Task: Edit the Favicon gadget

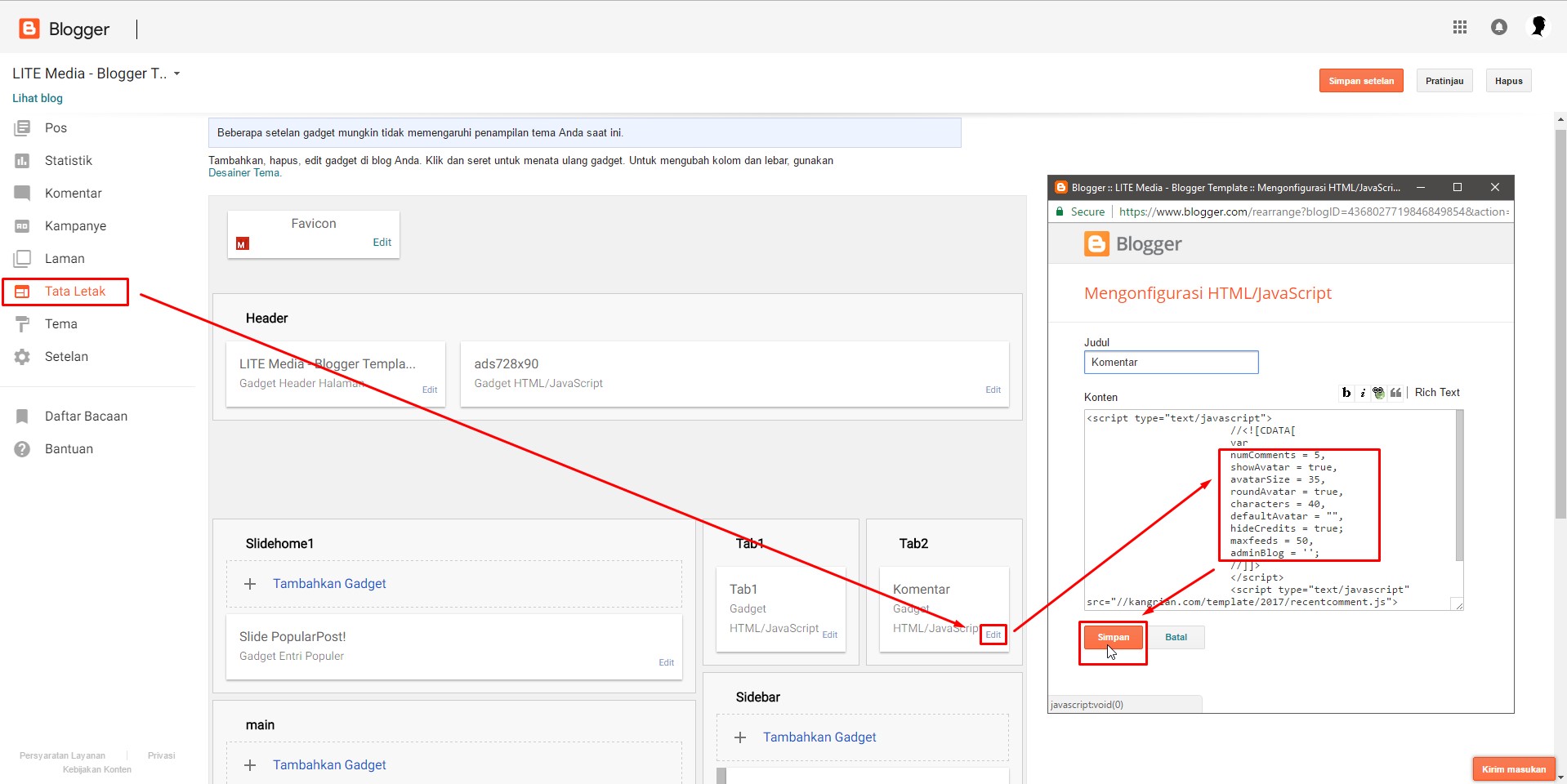Action: (382, 243)
